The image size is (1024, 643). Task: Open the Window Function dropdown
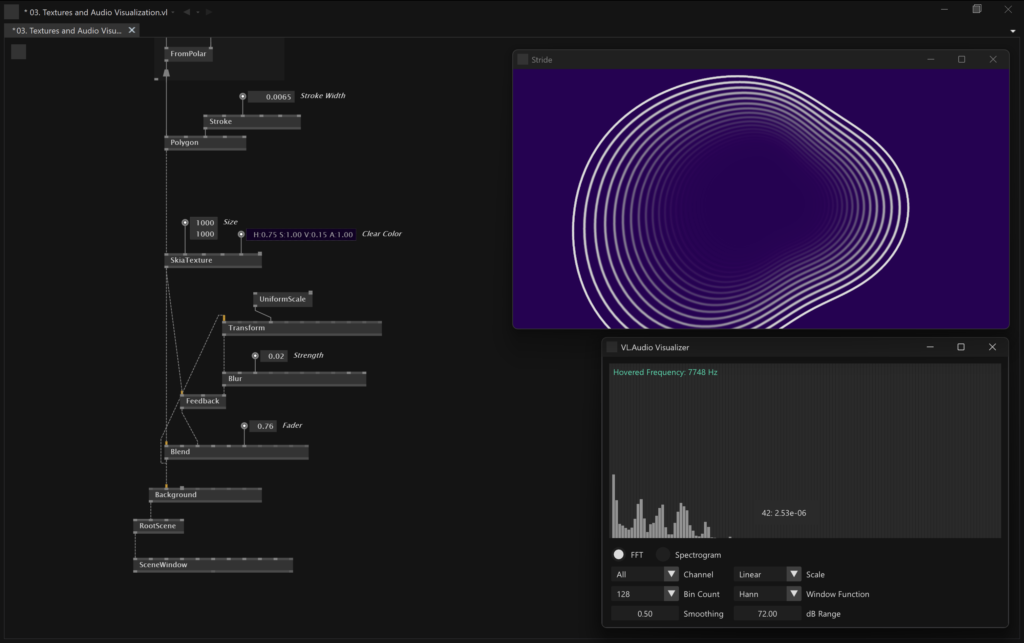(794, 594)
